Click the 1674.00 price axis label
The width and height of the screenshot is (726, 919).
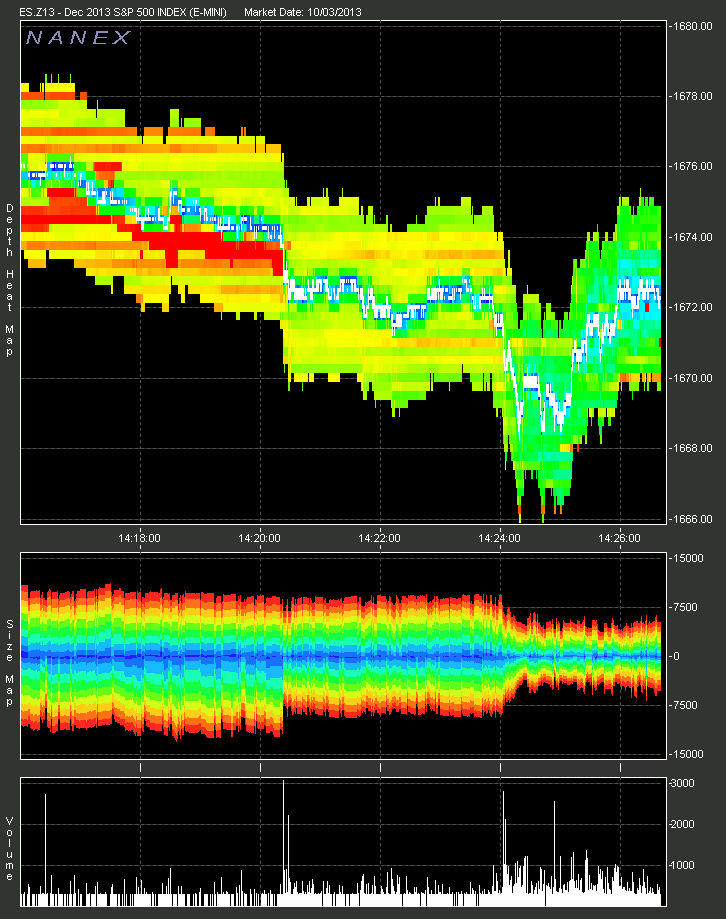693,237
